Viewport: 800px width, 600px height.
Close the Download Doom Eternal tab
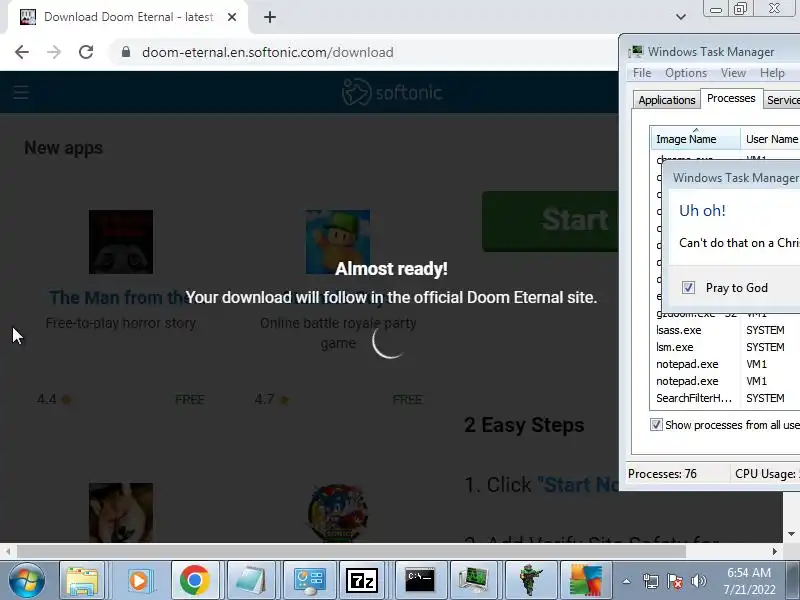(232, 17)
